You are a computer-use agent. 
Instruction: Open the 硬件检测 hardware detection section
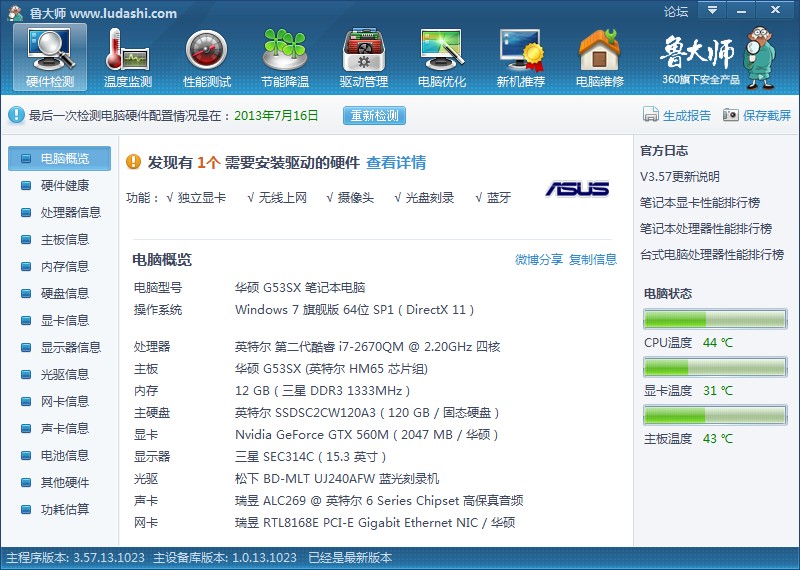(50, 56)
